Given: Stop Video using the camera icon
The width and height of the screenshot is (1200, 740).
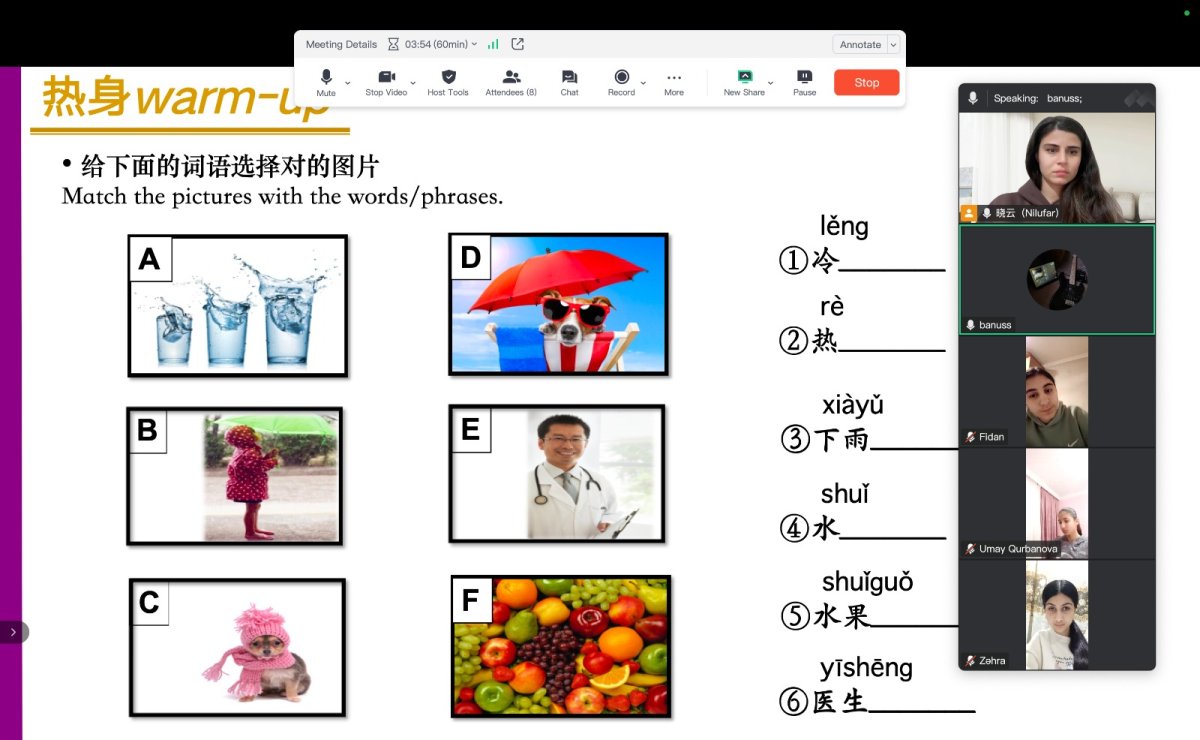Looking at the screenshot, I should (386, 82).
